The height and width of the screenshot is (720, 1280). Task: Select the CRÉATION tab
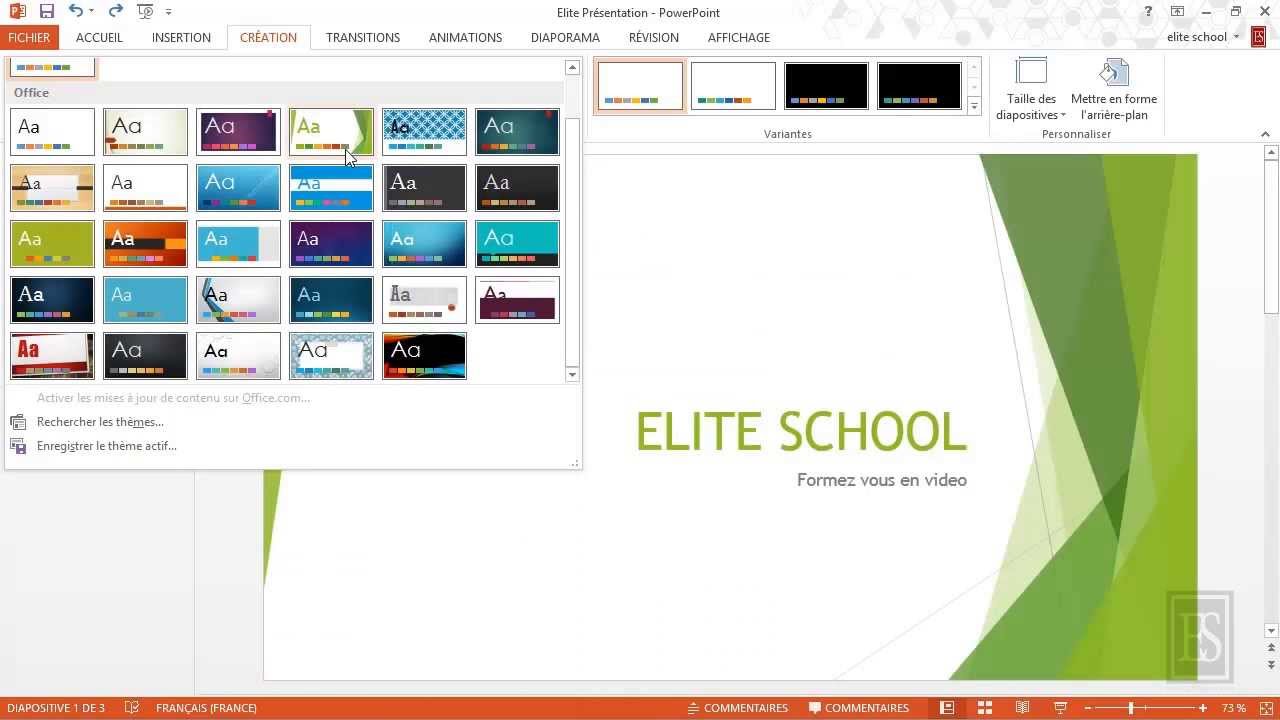(x=268, y=37)
